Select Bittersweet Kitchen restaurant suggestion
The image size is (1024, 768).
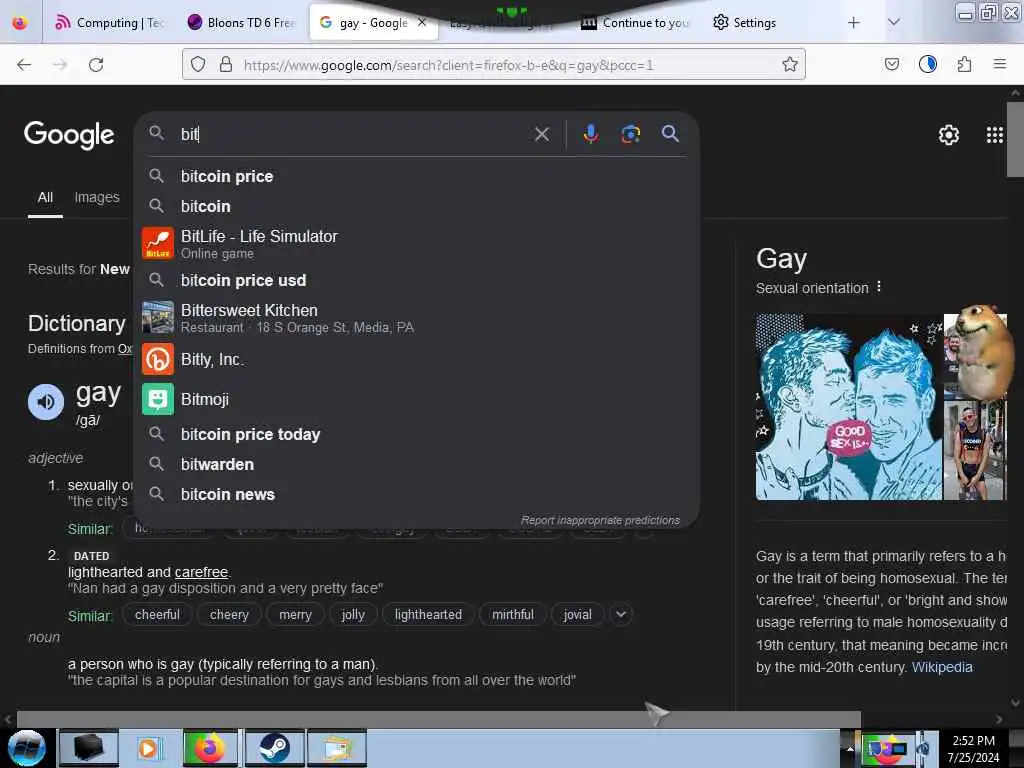pos(416,317)
